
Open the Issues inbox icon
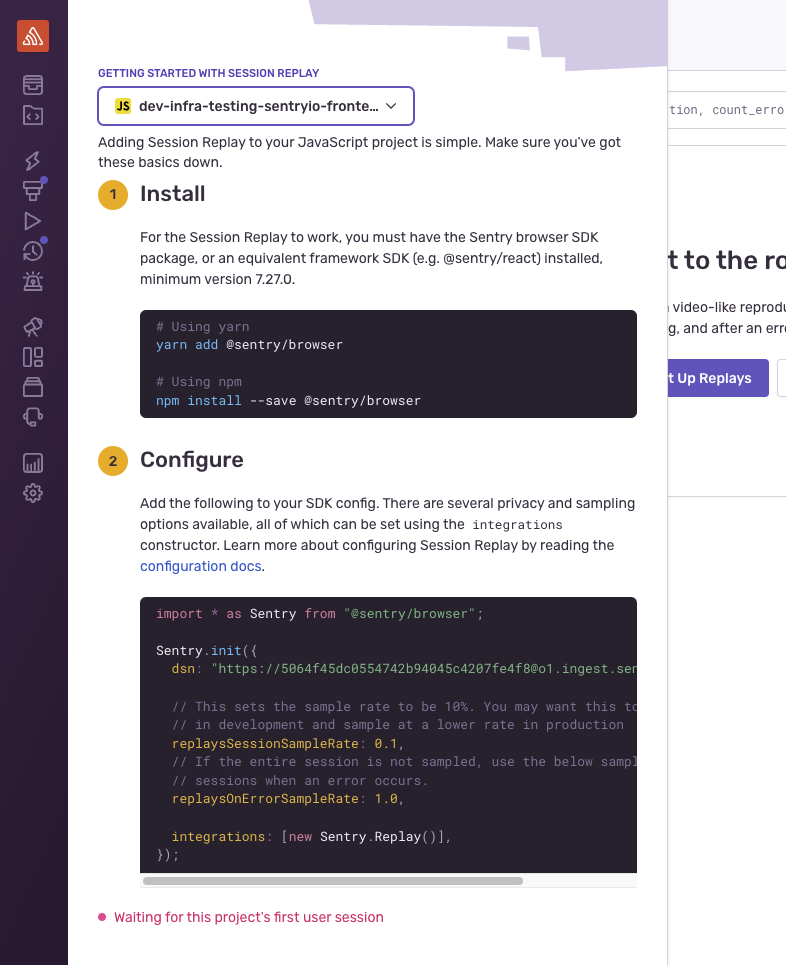[x=33, y=85]
